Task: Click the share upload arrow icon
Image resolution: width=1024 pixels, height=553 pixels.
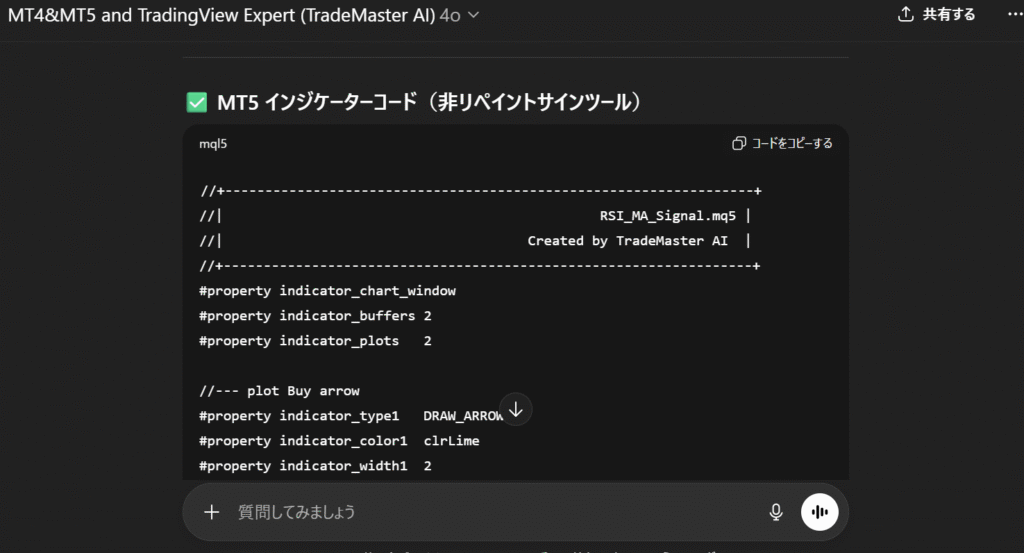Action: pyautogui.click(x=906, y=14)
